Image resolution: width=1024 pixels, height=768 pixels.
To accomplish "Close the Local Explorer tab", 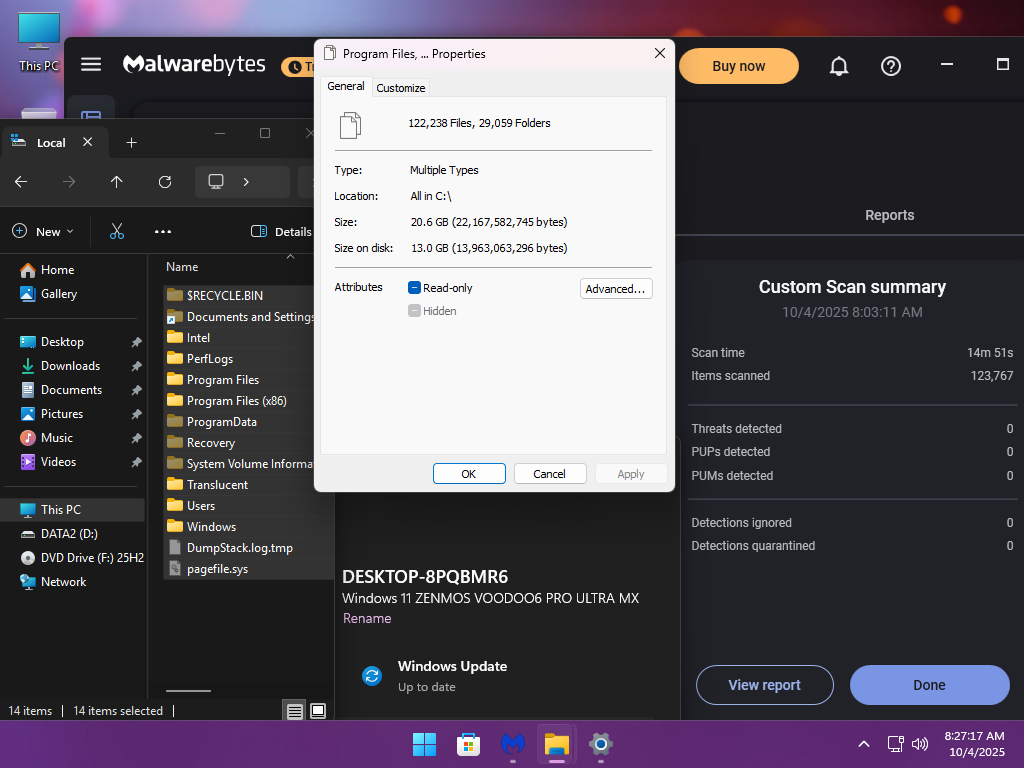I will click(88, 142).
